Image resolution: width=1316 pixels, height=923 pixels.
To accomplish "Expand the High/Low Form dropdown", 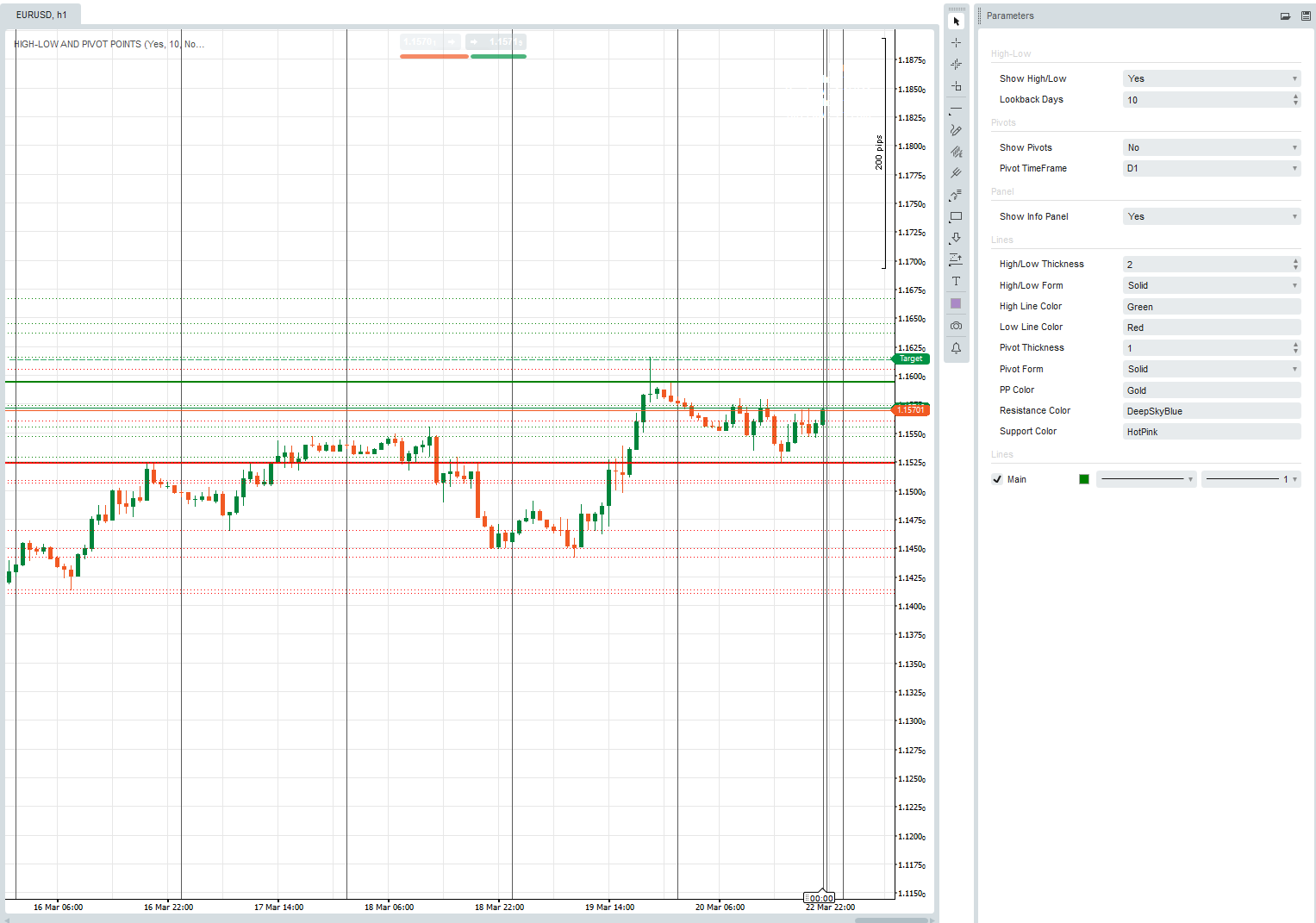I will tap(1211, 285).
